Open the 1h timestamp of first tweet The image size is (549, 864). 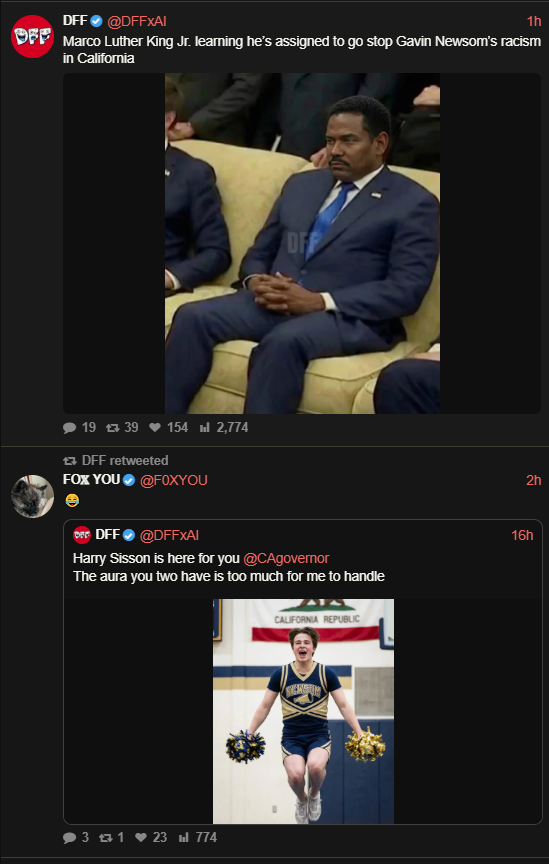coord(534,21)
